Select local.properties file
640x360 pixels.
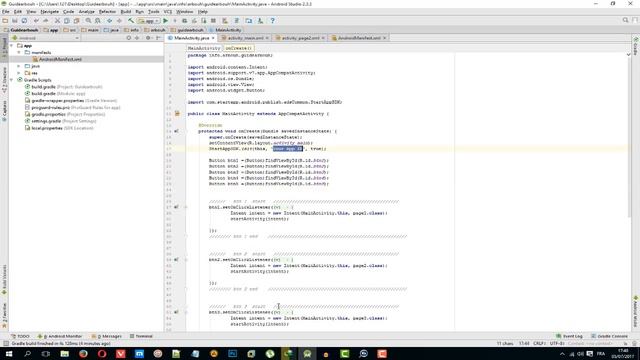pyautogui.click(x=59, y=128)
